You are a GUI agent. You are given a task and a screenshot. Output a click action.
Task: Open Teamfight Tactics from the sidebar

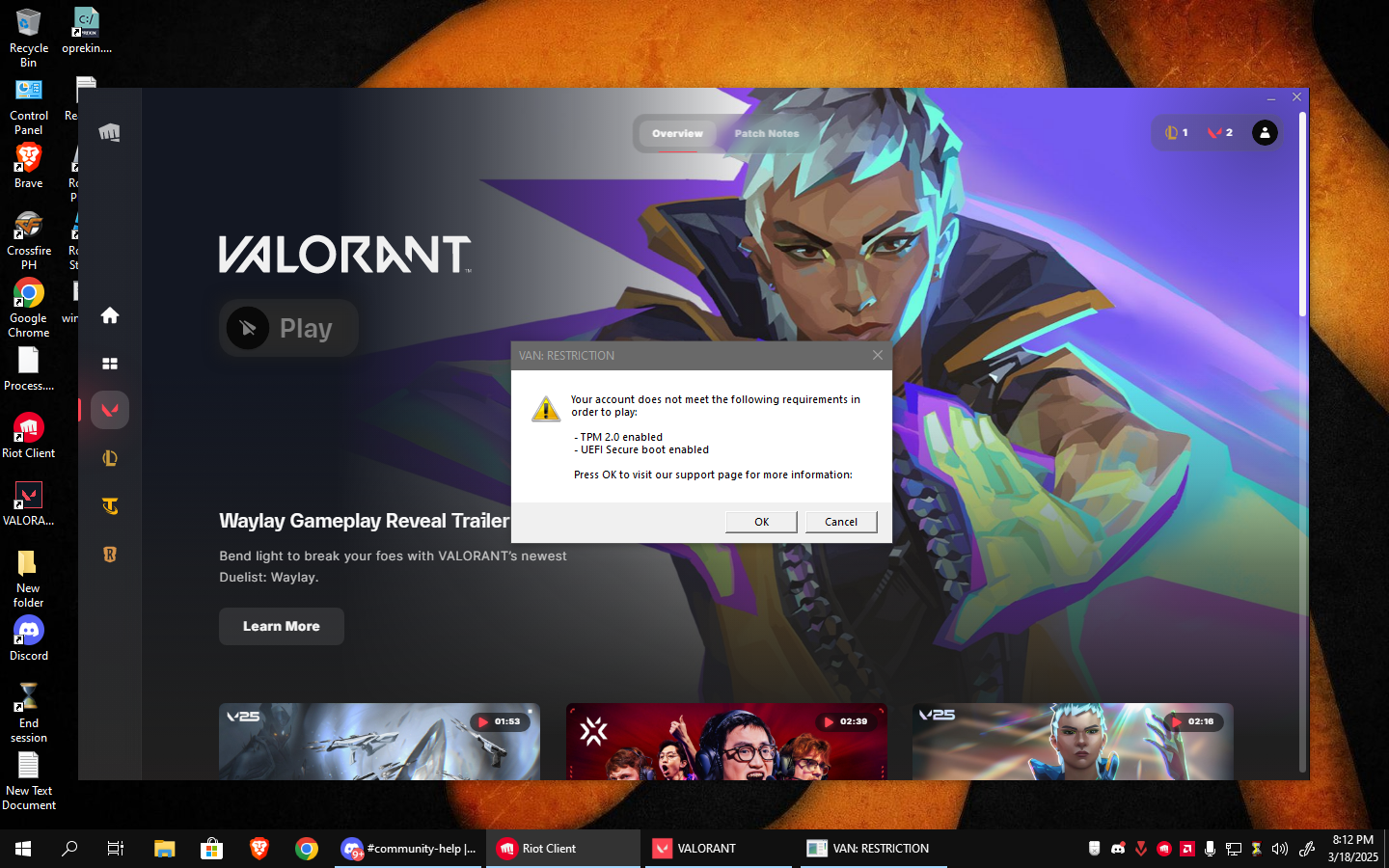point(110,506)
